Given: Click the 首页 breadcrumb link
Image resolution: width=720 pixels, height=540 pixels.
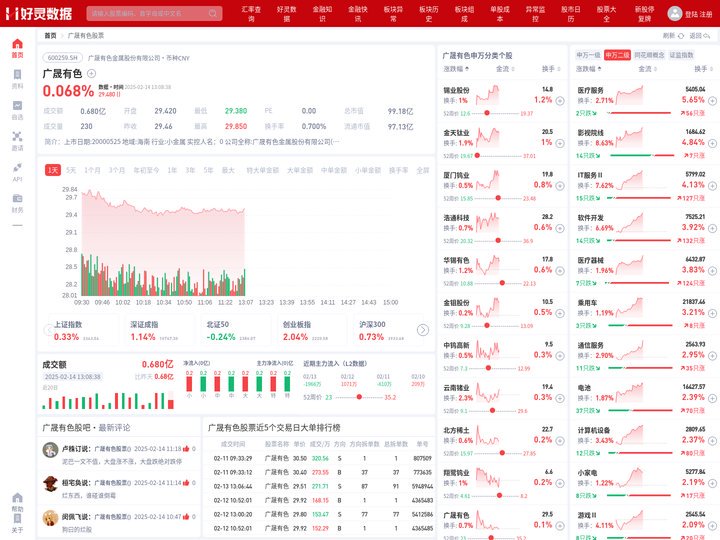Looking at the screenshot, I should click(x=50, y=35).
